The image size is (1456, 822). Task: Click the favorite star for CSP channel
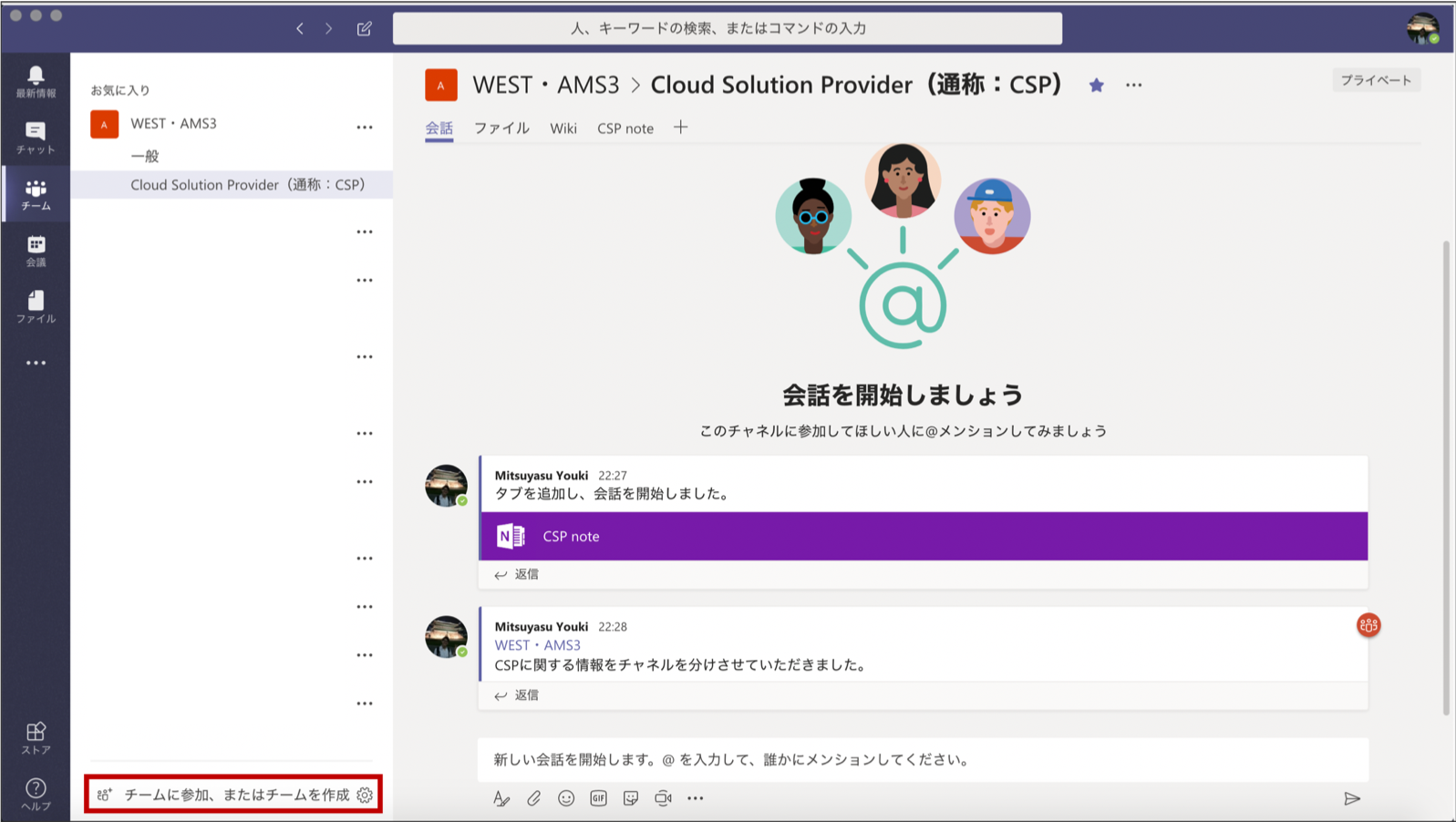1096,85
